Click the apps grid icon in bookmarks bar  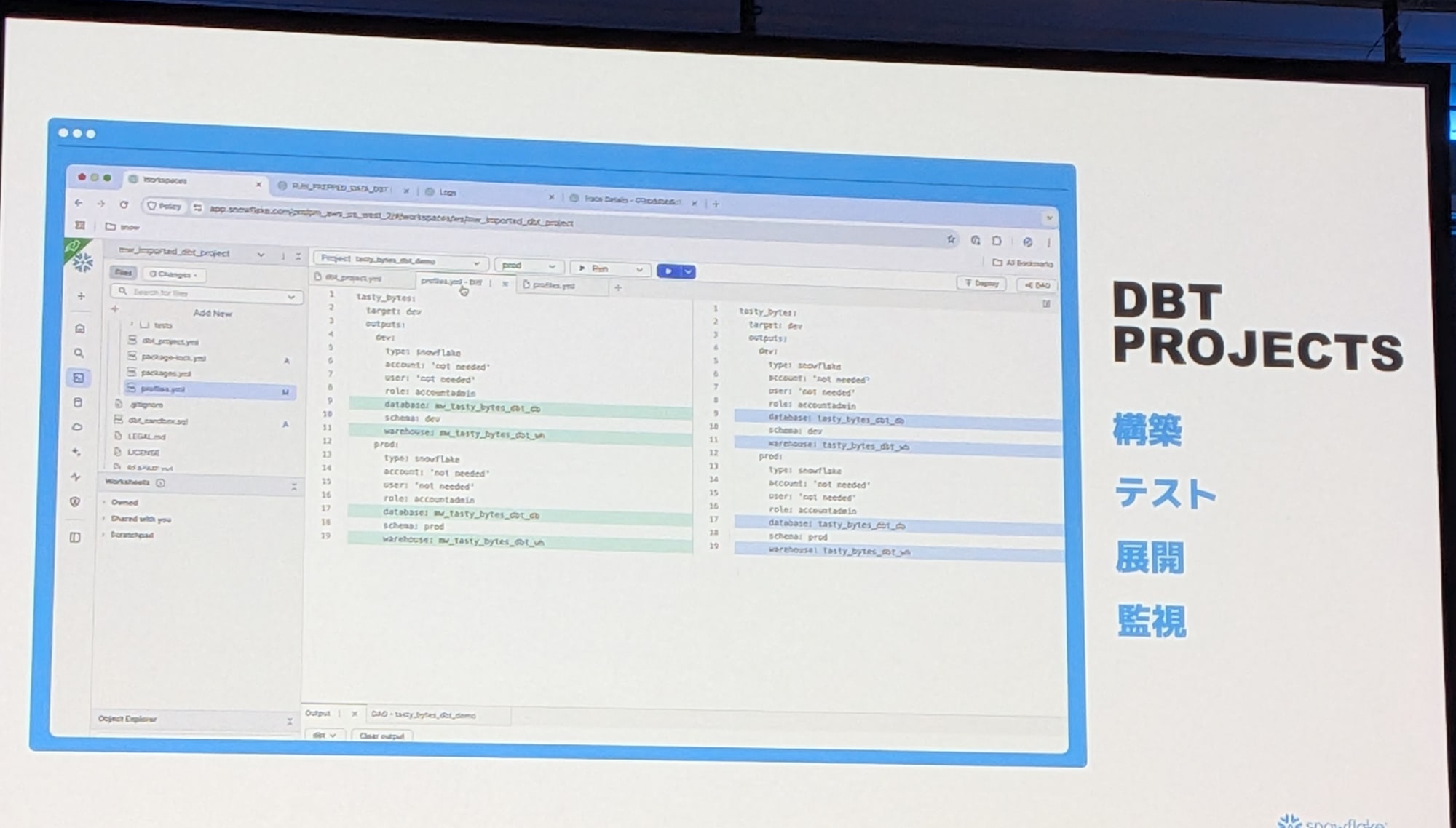[80, 226]
